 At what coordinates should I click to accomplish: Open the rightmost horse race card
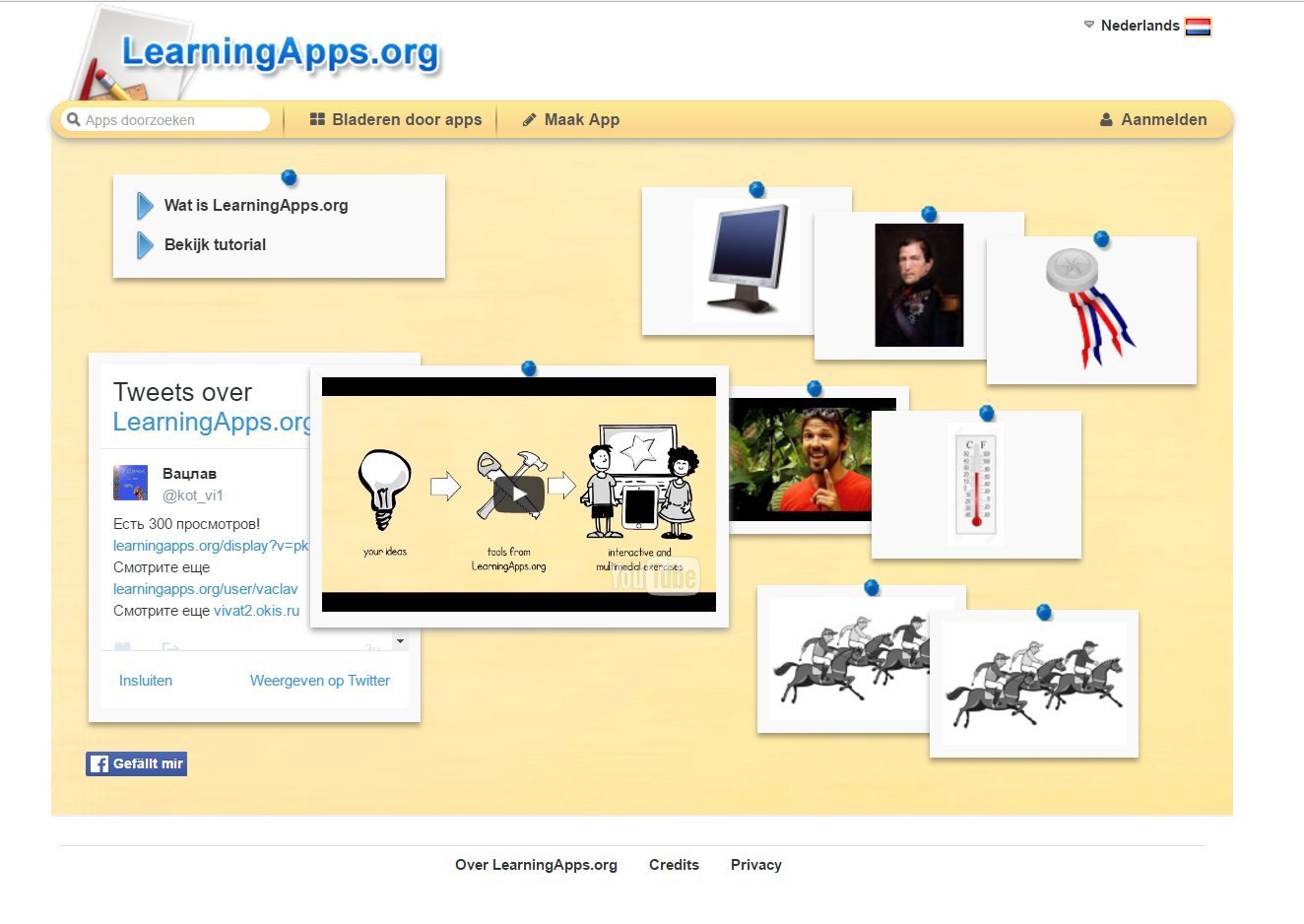click(1034, 684)
